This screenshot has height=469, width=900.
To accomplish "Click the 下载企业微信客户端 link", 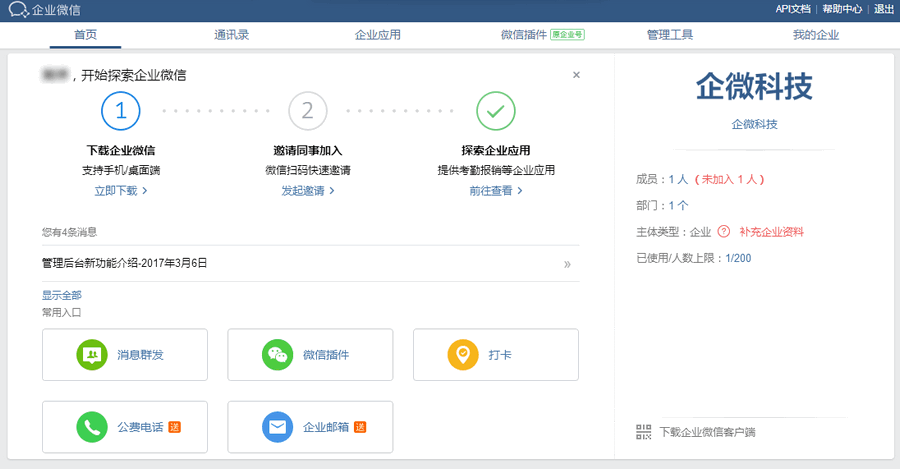I will (x=707, y=432).
